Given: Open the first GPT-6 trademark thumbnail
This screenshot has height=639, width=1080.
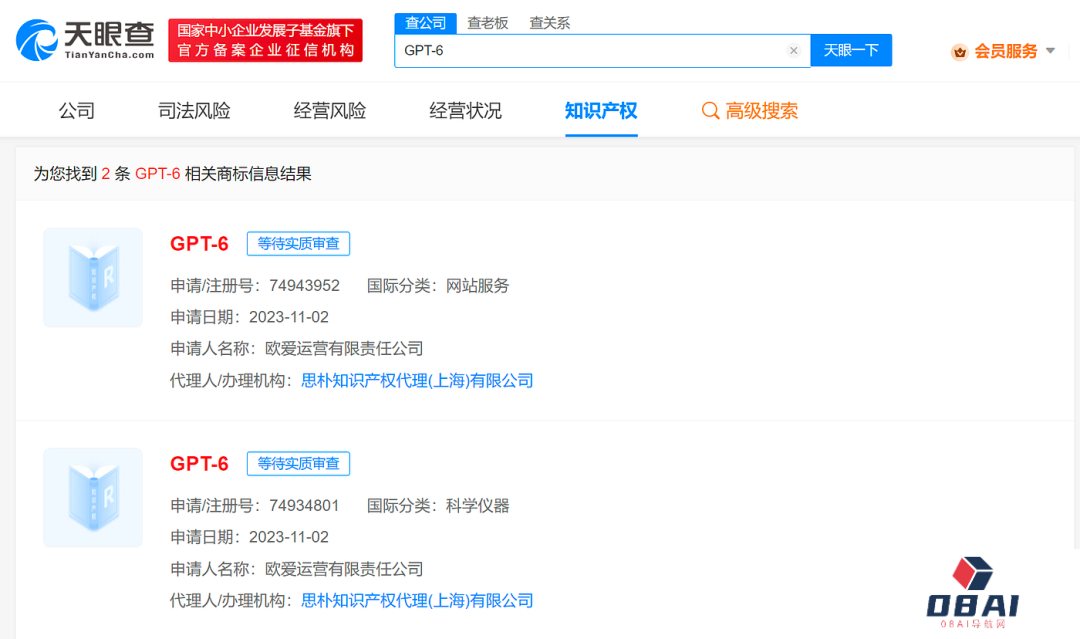Looking at the screenshot, I should [93, 277].
